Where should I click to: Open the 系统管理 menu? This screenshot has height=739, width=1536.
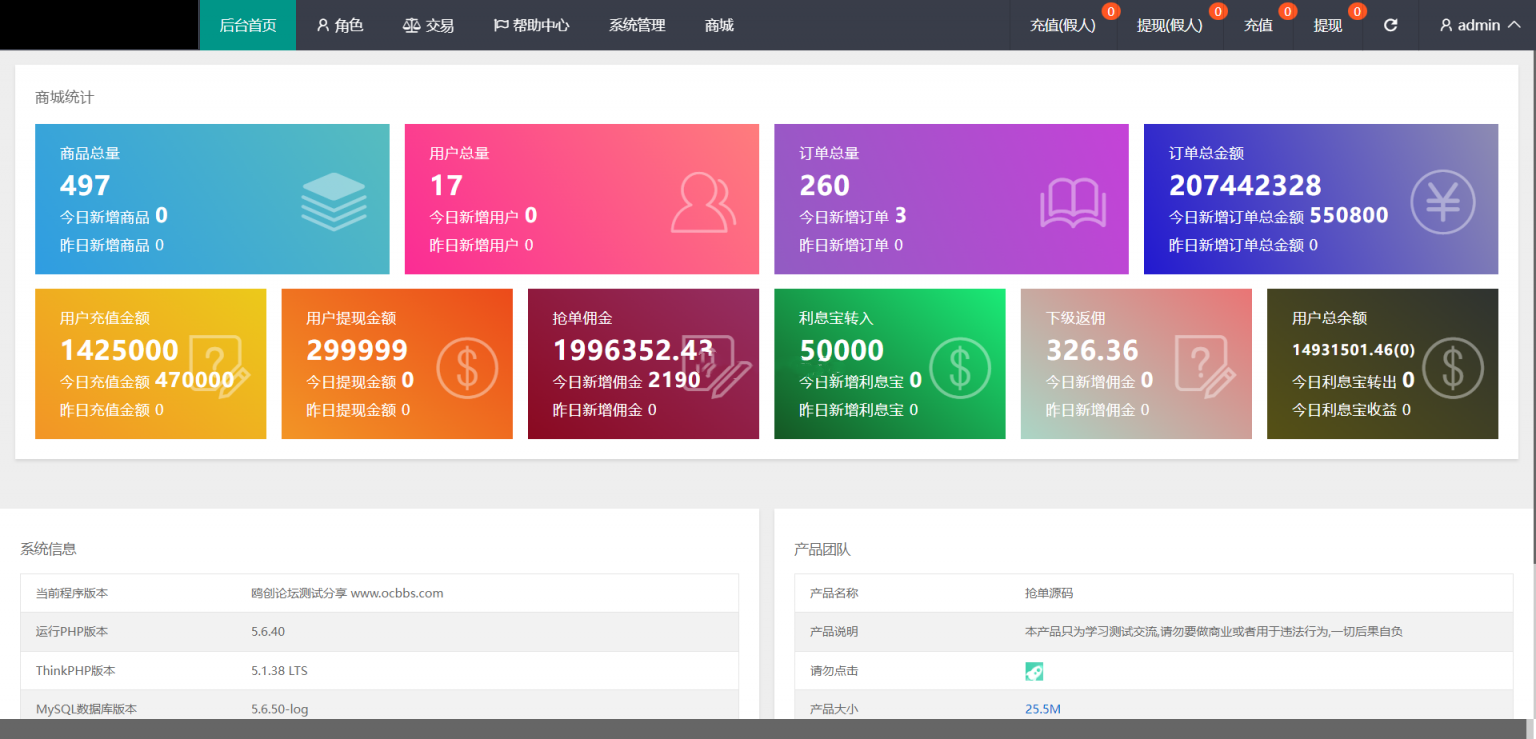tap(637, 25)
